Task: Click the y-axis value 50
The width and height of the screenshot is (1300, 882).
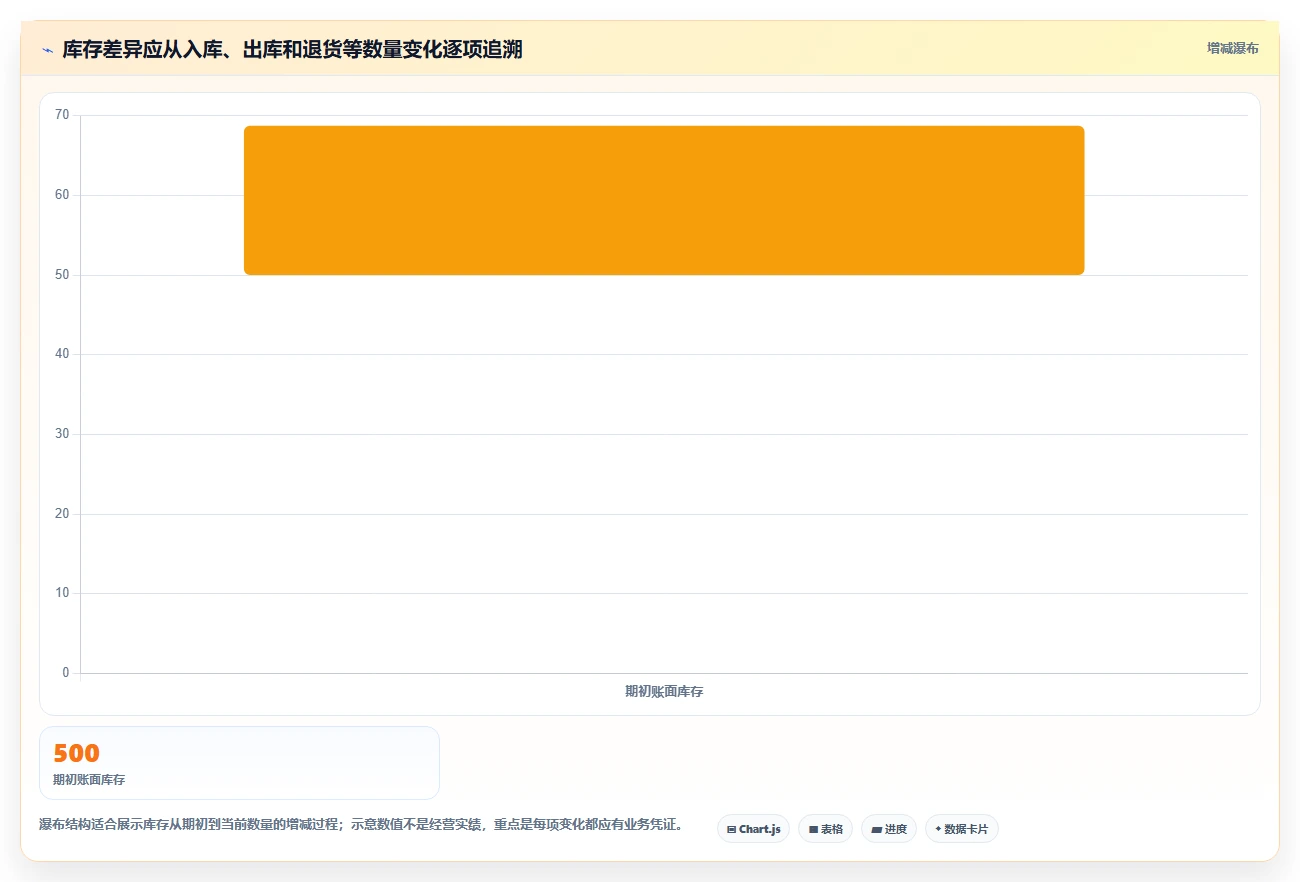Action: point(62,275)
